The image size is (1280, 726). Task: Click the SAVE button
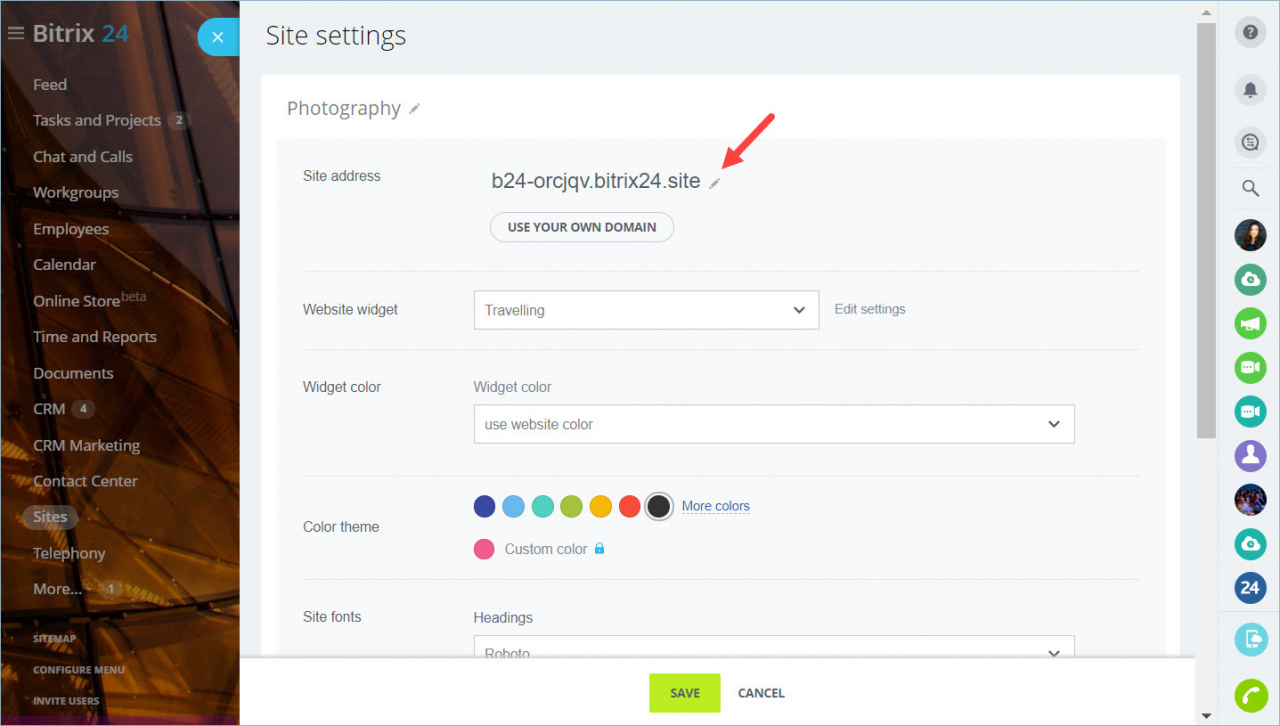[x=685, y=693]
